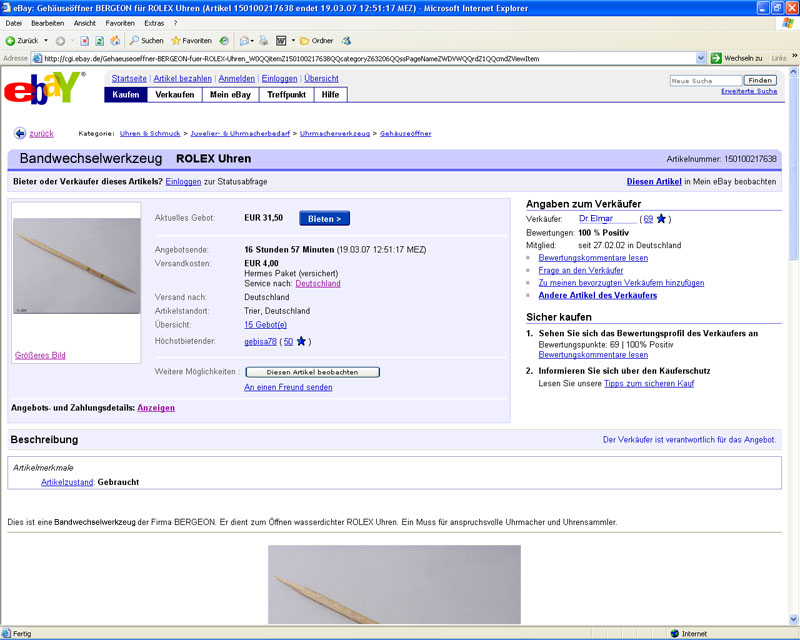Click the Internet zone globe in status bar

pyautogui.click(x=674, y=634)
